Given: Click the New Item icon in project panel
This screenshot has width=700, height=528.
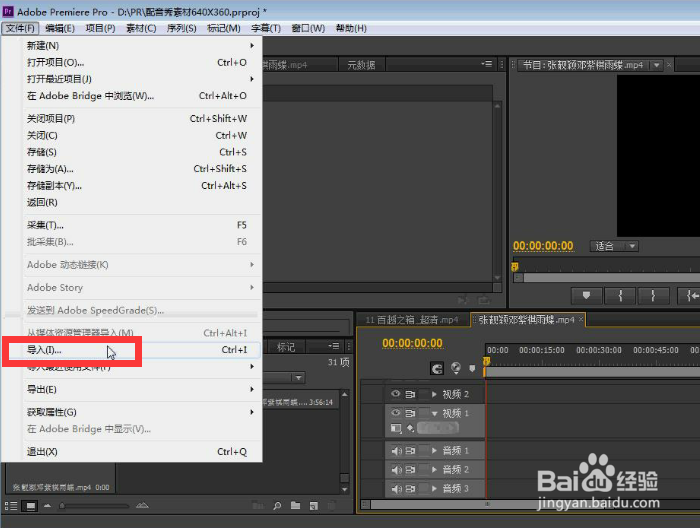Looking at the screenshot, I should pos(314,506).
